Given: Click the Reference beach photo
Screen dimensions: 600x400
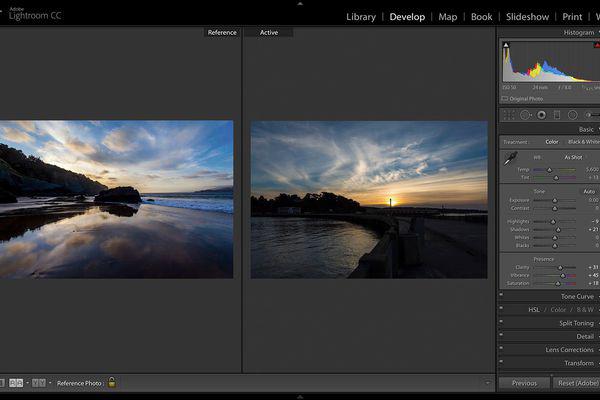Looking at the screenshot, I should [x=116, y=199].
